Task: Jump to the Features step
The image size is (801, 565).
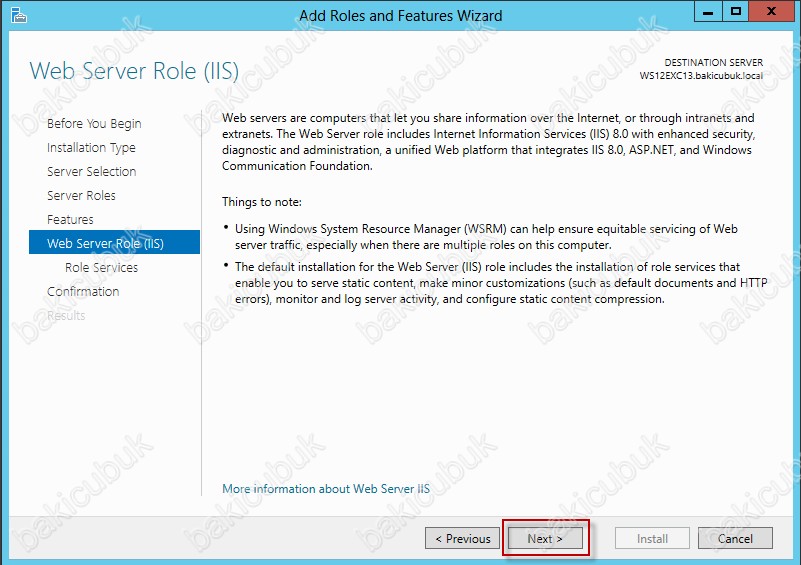Action: (70, 220)
